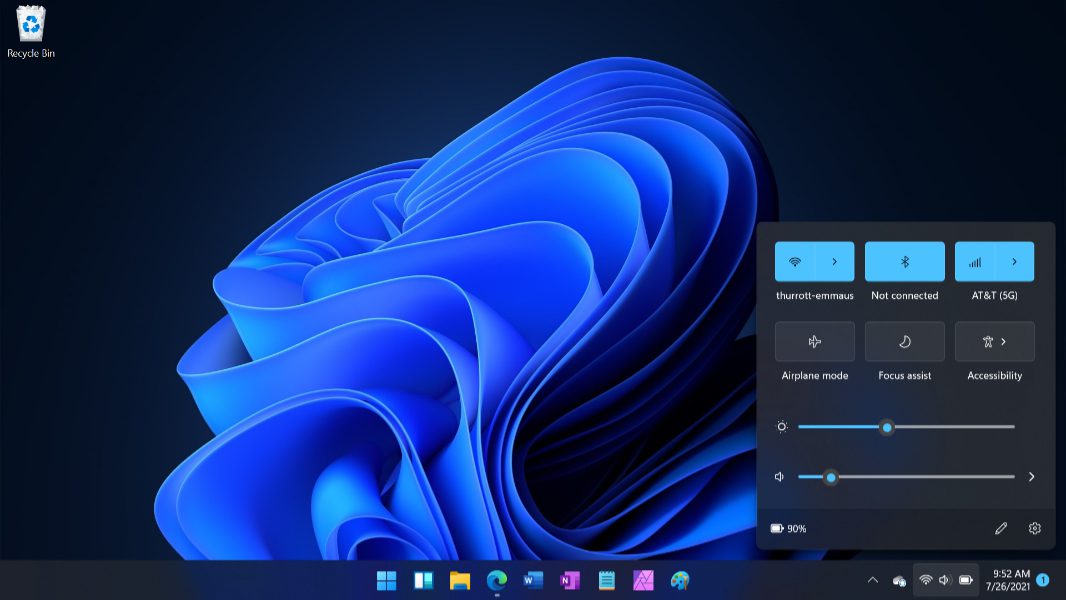Open all settings via gear icon
The width and height of the screenshot is (1066, 600).
coord(1035,528)
